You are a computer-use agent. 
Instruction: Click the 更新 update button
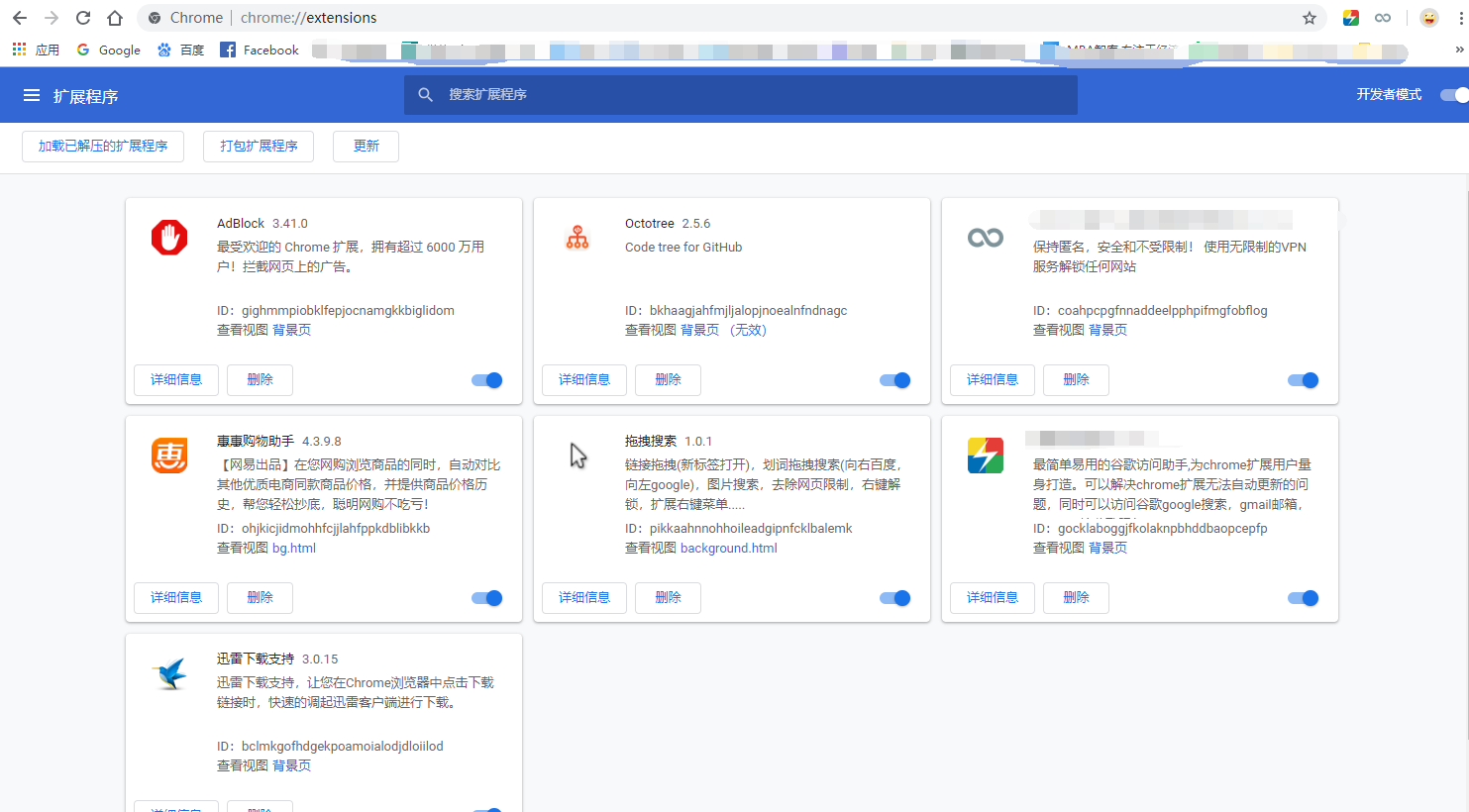367,146
